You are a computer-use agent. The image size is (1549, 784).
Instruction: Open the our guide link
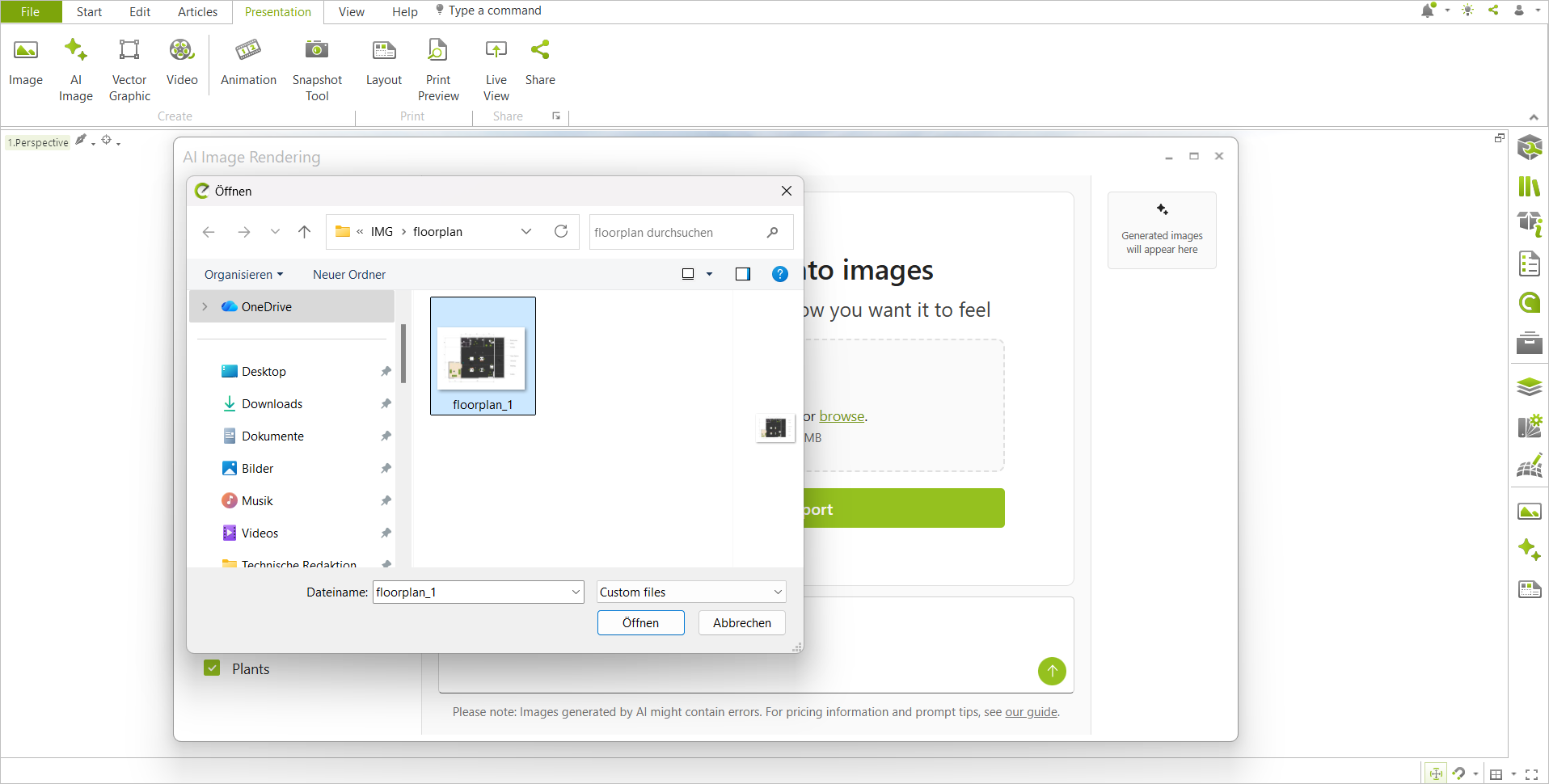[x=1031, y=712]
